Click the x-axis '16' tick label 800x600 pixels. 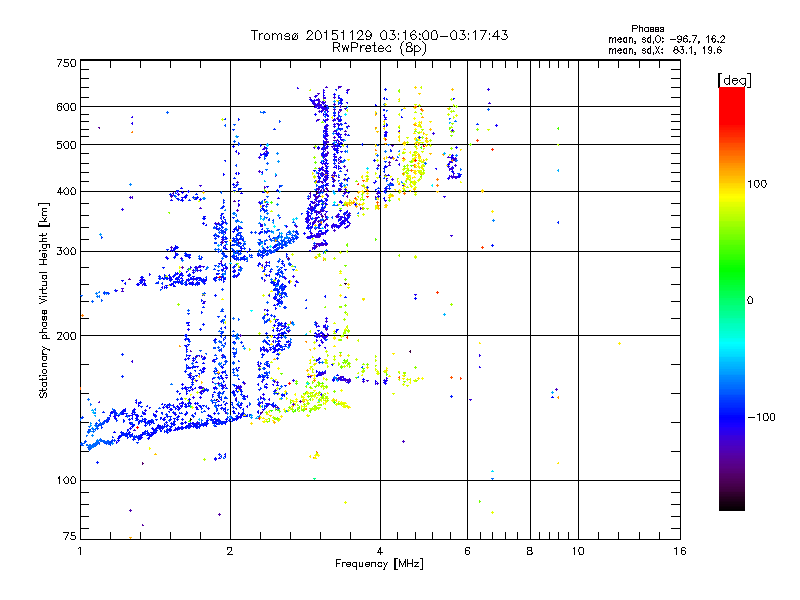click(680, 551)
